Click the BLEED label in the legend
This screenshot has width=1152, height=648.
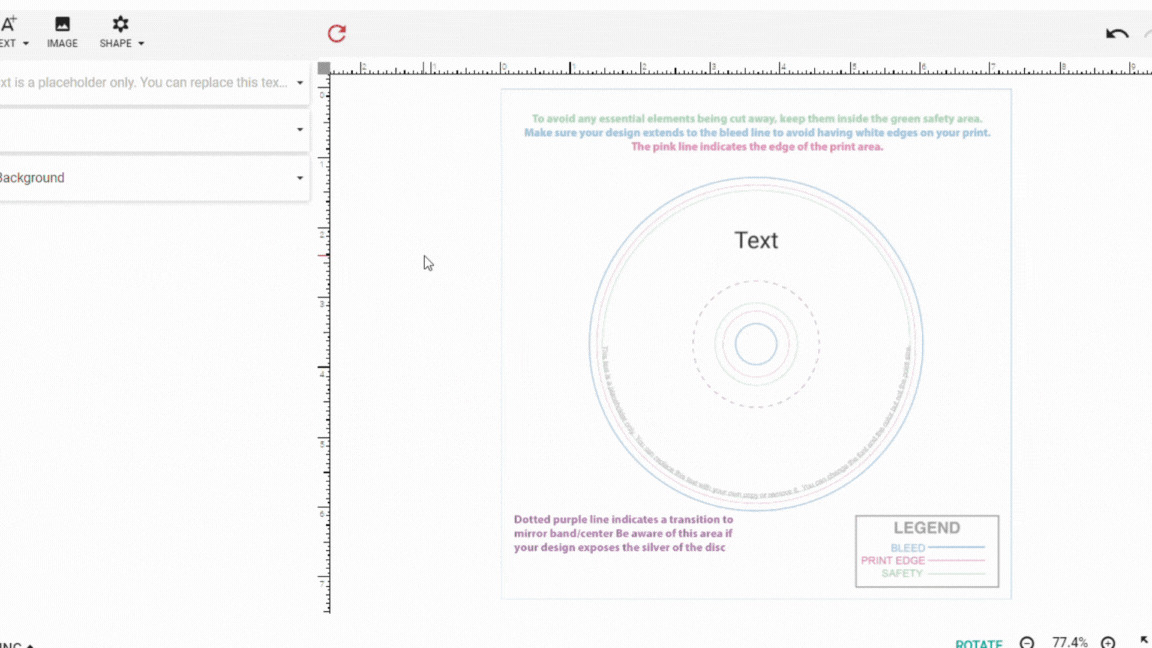point(907,548)
